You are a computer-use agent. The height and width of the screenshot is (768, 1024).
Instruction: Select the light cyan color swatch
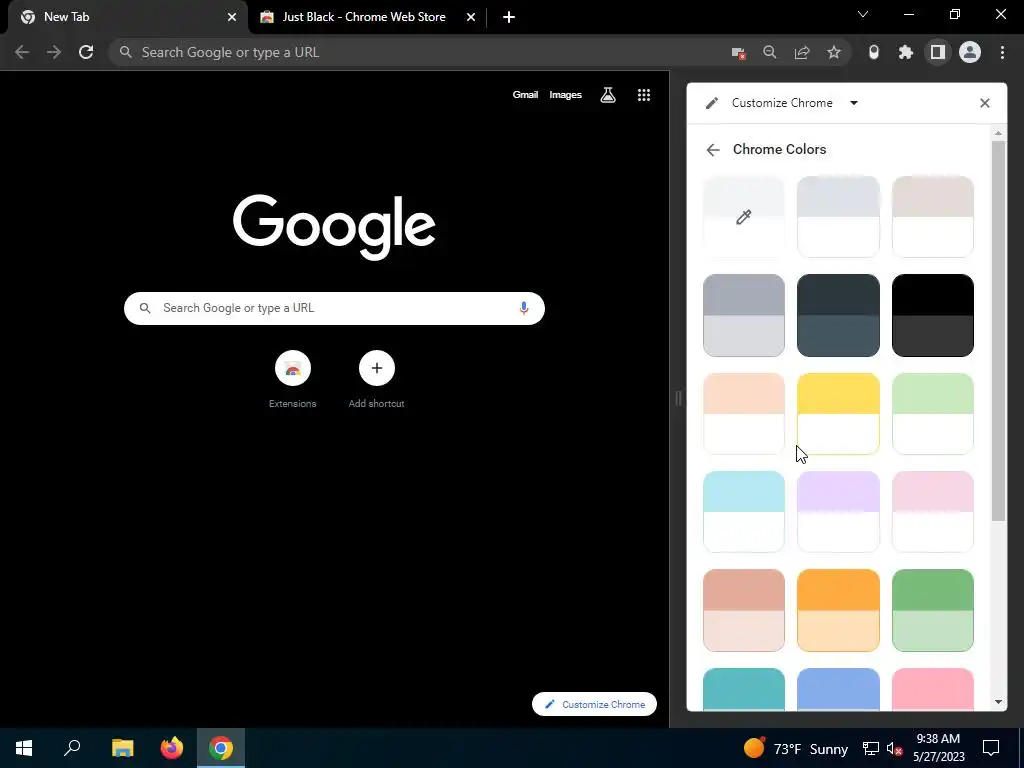[x=744, y=512]
